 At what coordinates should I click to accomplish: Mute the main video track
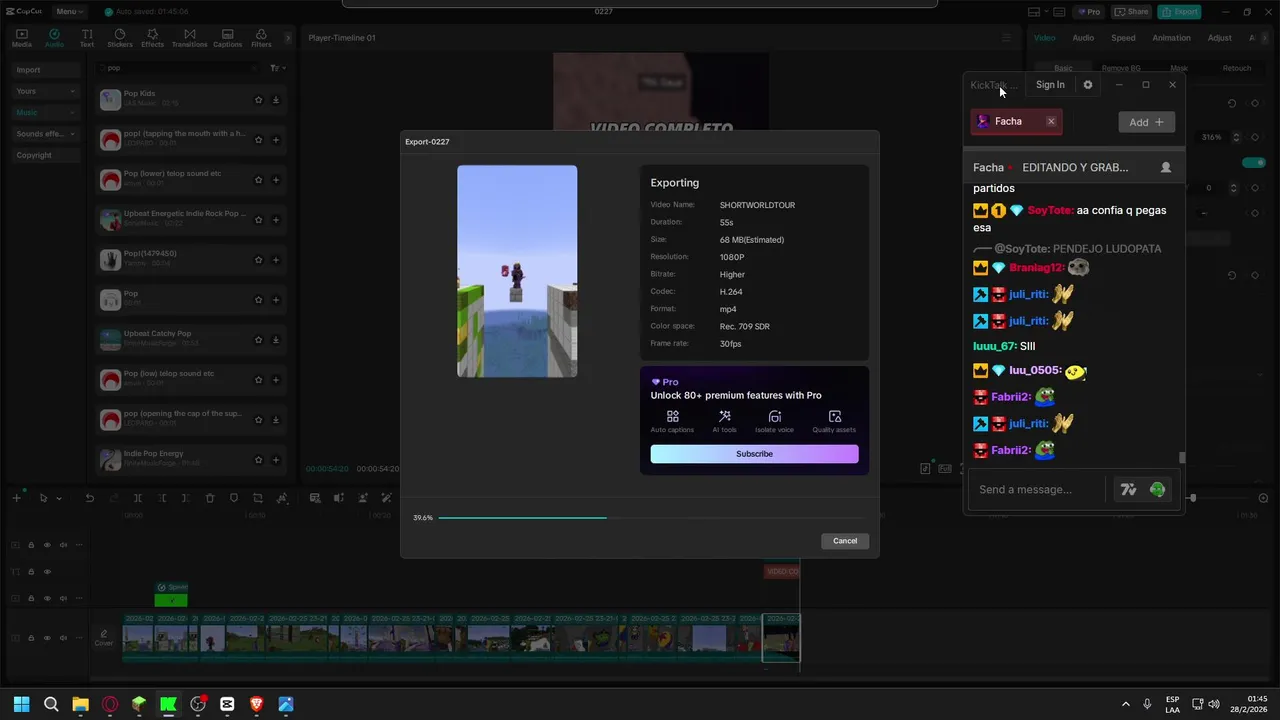pos(63,638)
